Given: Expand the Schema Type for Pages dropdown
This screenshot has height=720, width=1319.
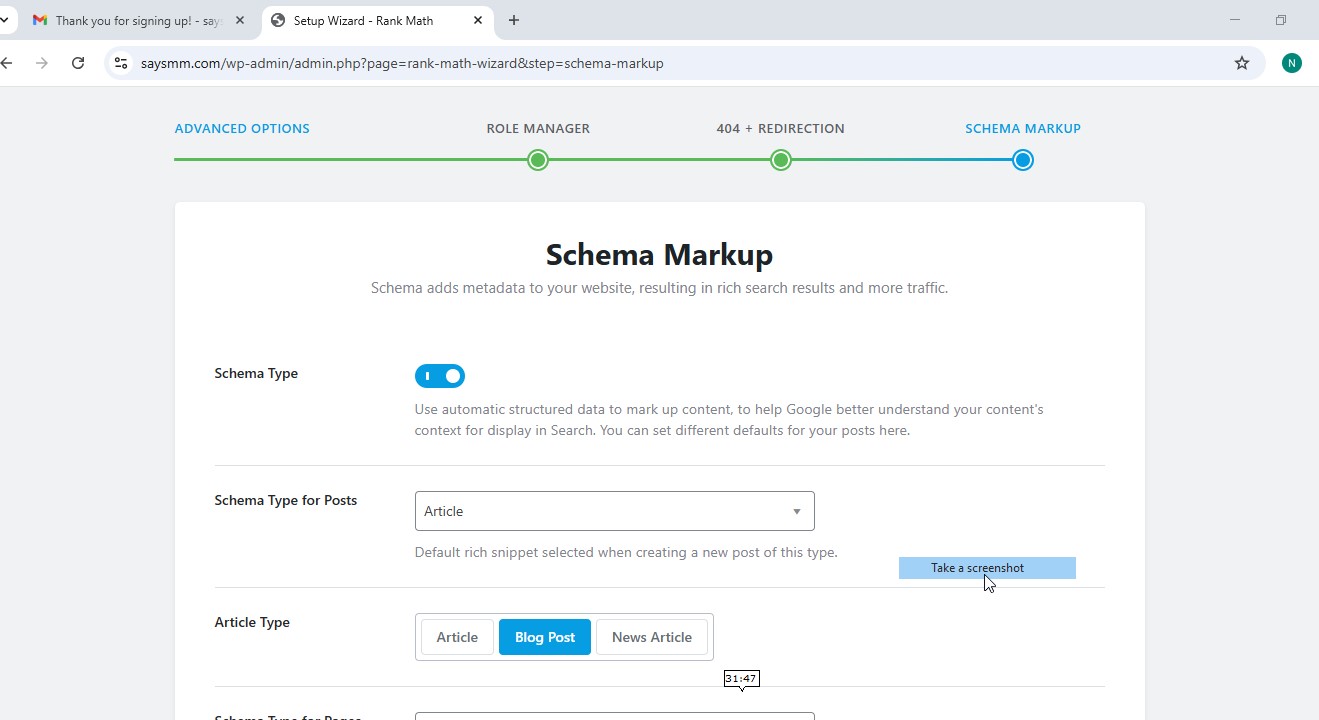Looking at the screenshot, I should (x=614, y=716).
